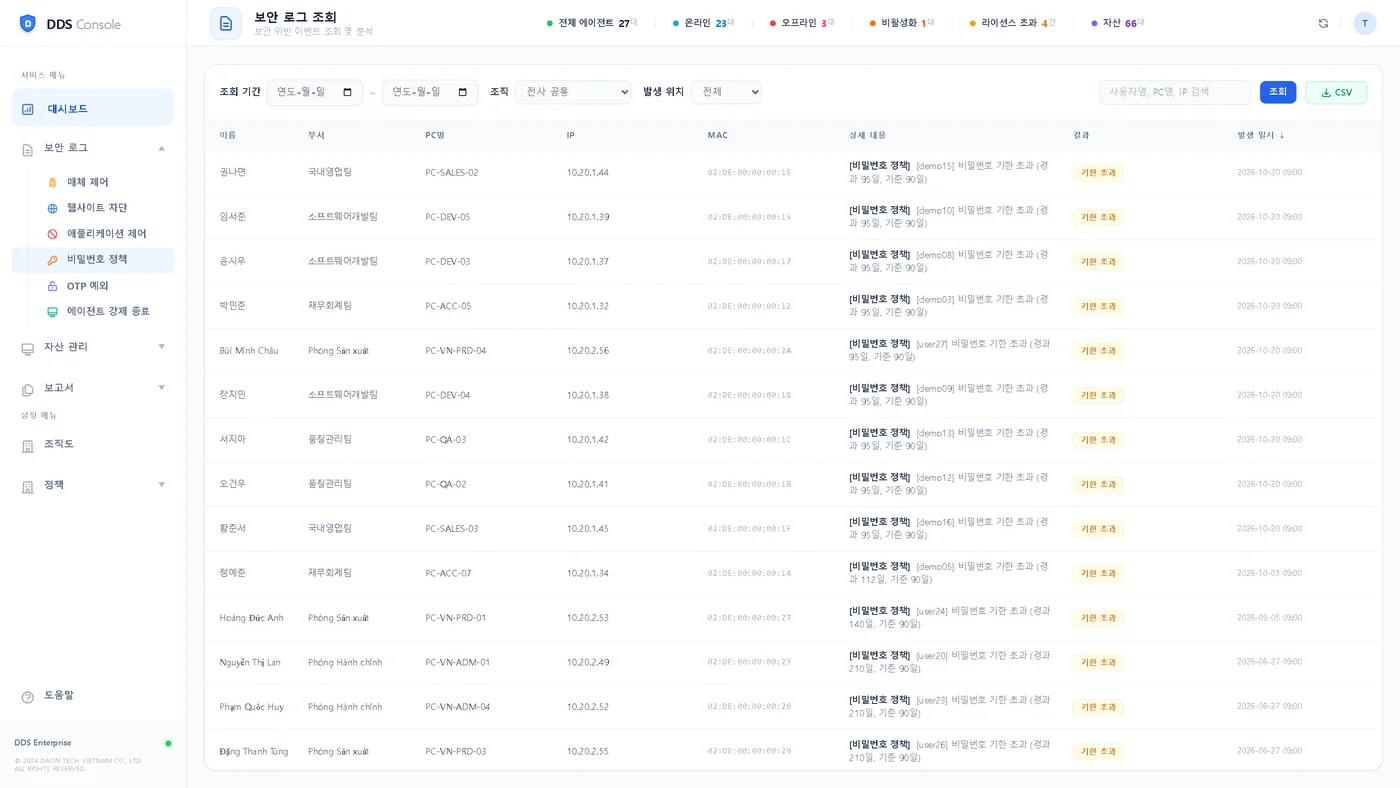
Task: Click the 비밀번호 정책 key icon
Action: (x=53, y=260)
